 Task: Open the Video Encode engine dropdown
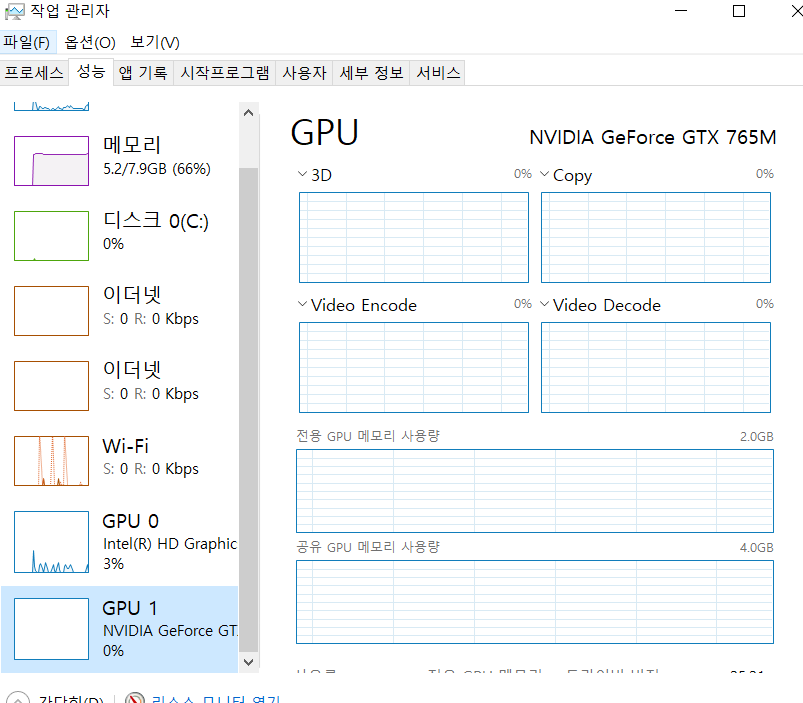pos(303,304)
